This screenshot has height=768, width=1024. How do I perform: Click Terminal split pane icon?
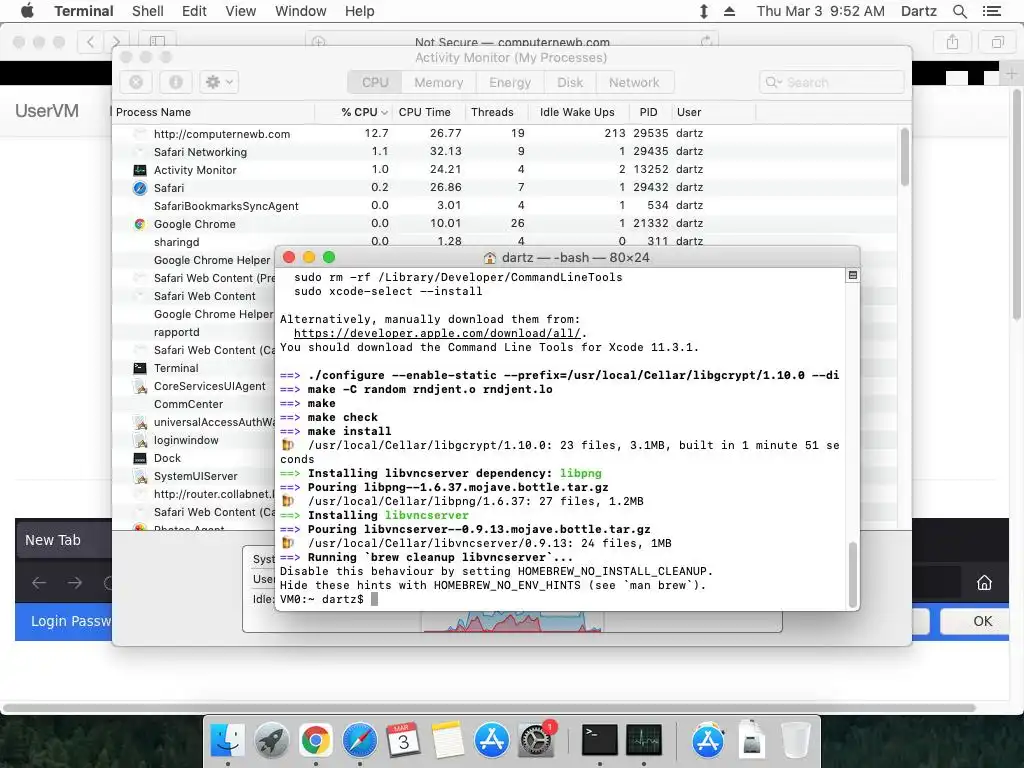tap(852, 276)
